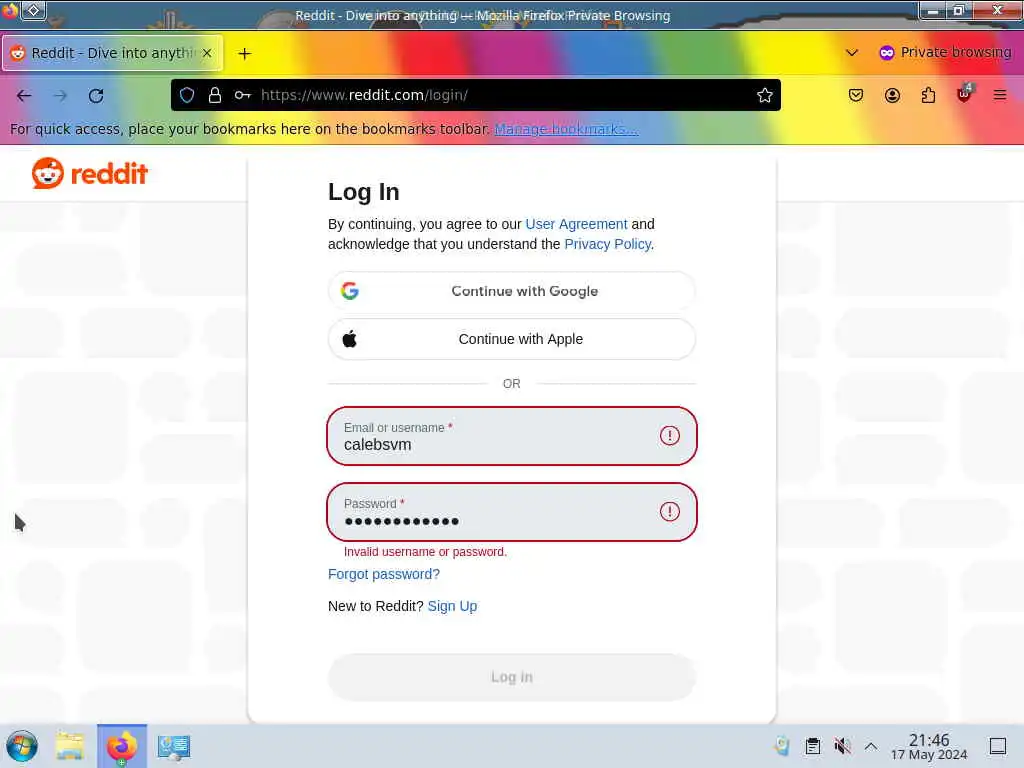Open the Forgot password link
This screenshot has width=1024, height=768.
click(x=384, y=574)
